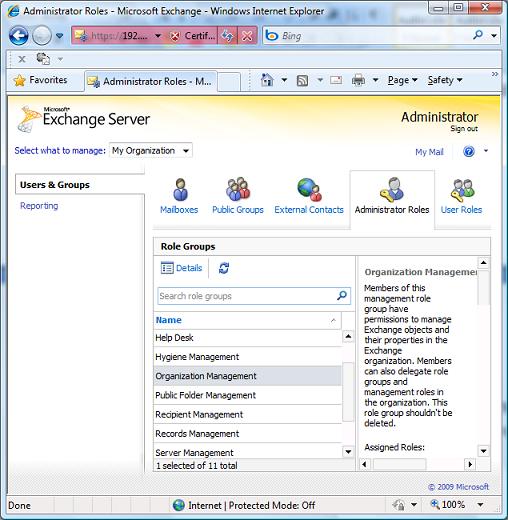Click the Favorites star button
Viewport: 508px width, 520px height.
pyautogui.click(x=40, y=80)
